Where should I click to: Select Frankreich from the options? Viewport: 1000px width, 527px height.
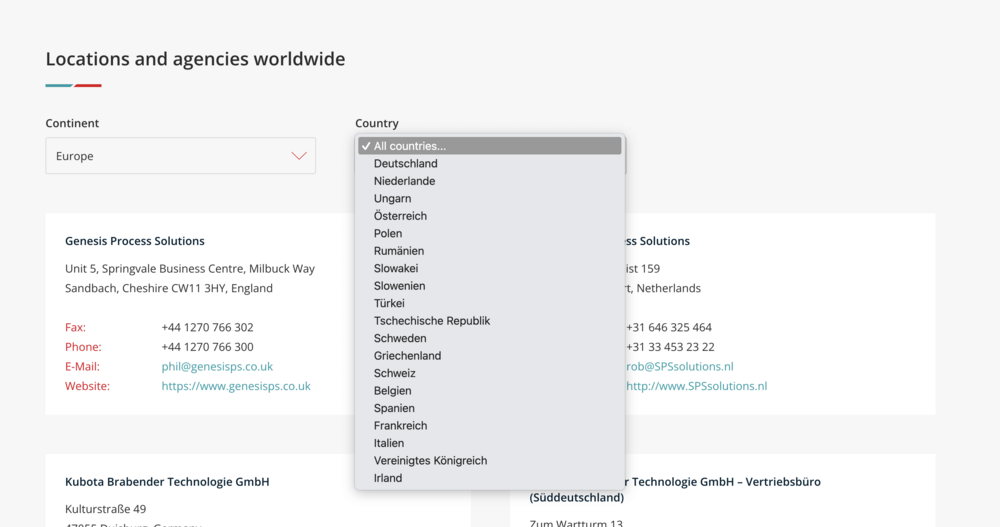pos(401,426)
